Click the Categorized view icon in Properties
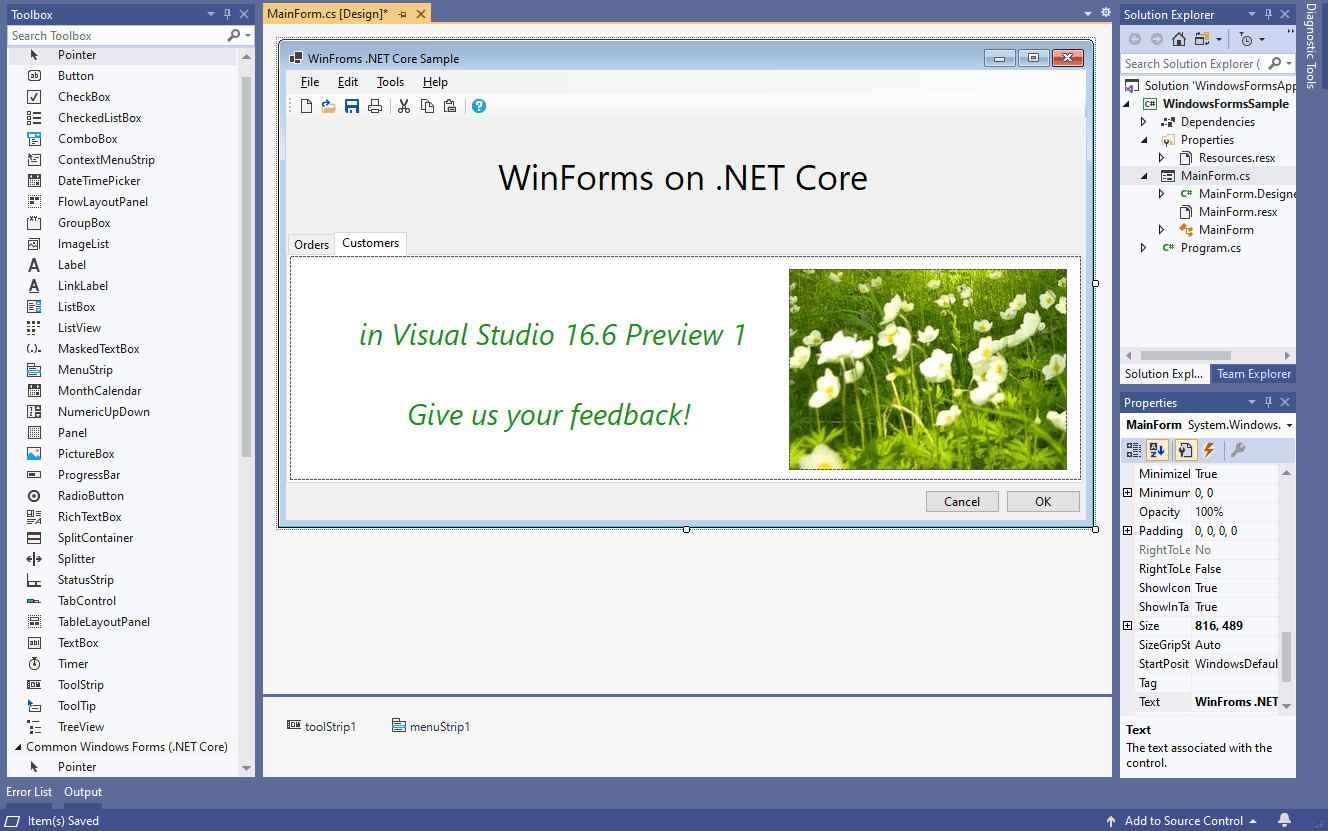Screen dimensions: 1328x831 1134,451
